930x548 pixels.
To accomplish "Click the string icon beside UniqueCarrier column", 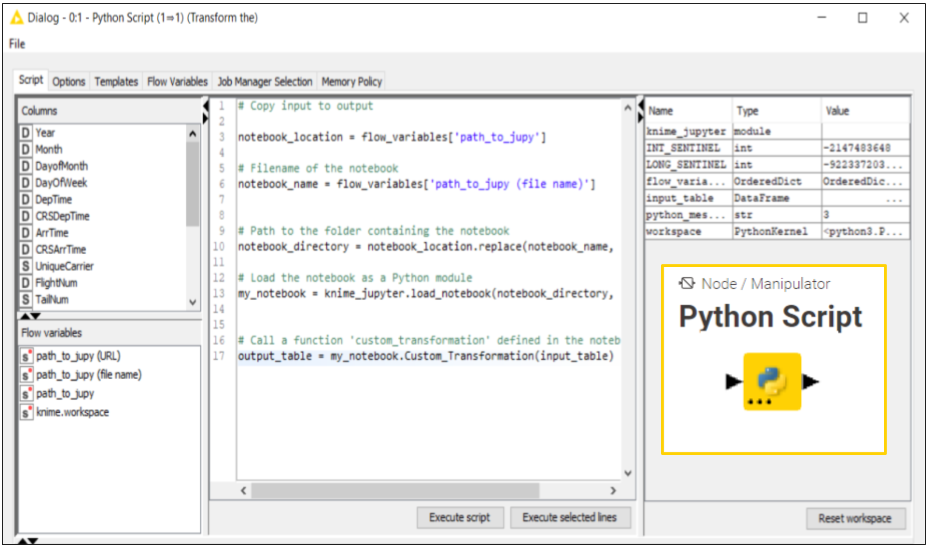I will 26,266.
